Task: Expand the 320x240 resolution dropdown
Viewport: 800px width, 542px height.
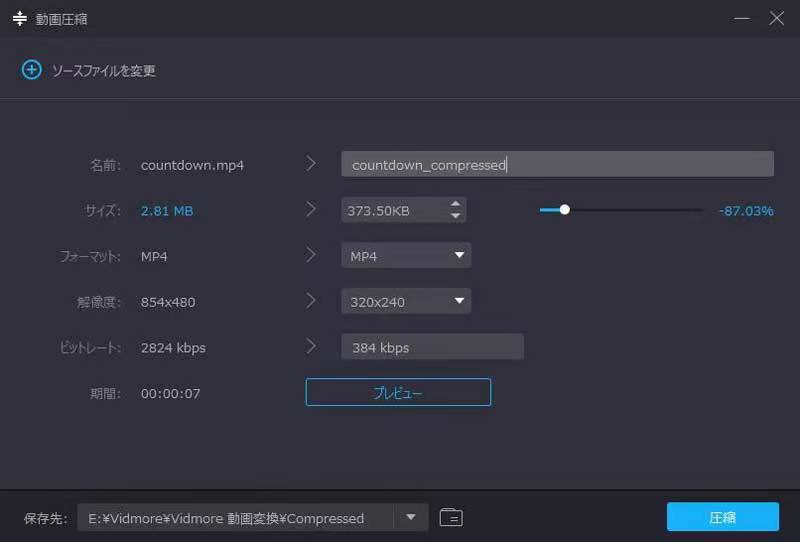Action: click(x=459, y=301)
